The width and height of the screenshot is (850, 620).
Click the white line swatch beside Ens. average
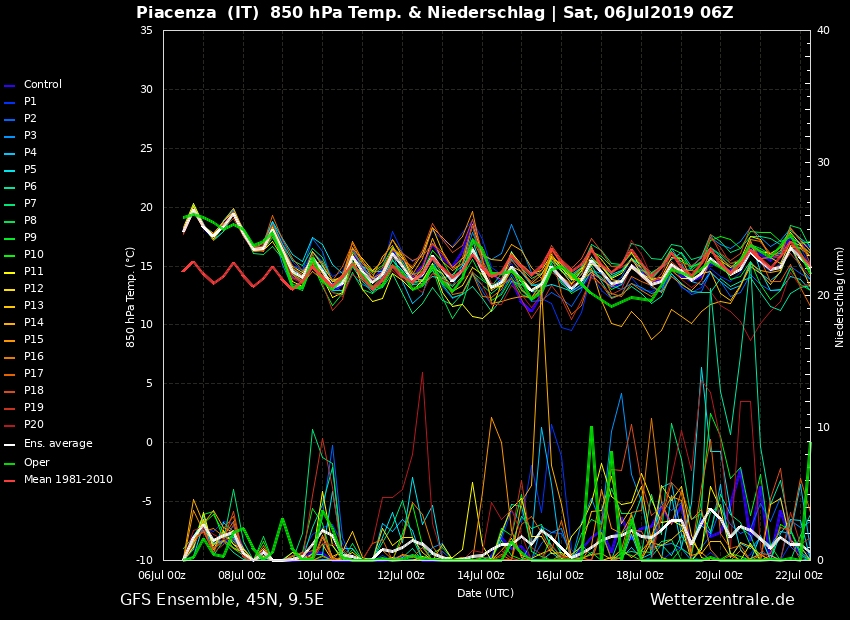(x=10, y=445)
